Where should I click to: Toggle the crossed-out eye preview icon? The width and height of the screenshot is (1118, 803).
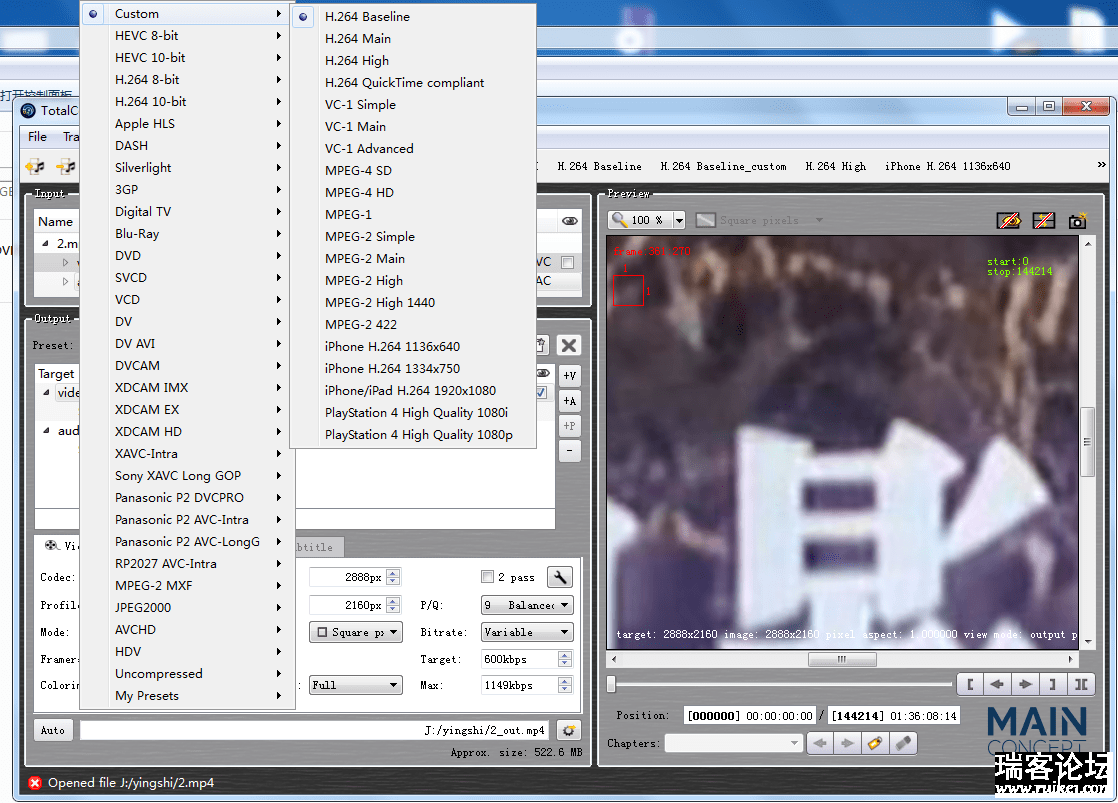coord(1008,220)
